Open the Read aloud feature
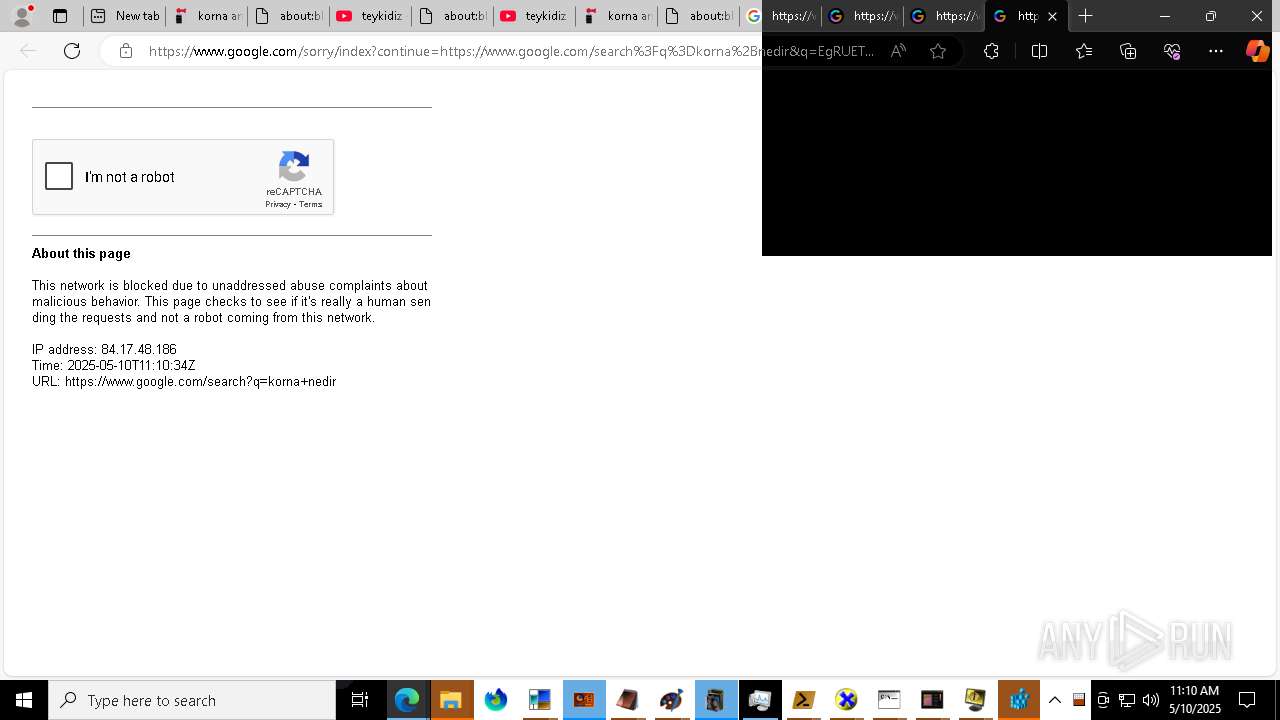The height and width of the screenshot is (720, 1280). pos(898,51)
